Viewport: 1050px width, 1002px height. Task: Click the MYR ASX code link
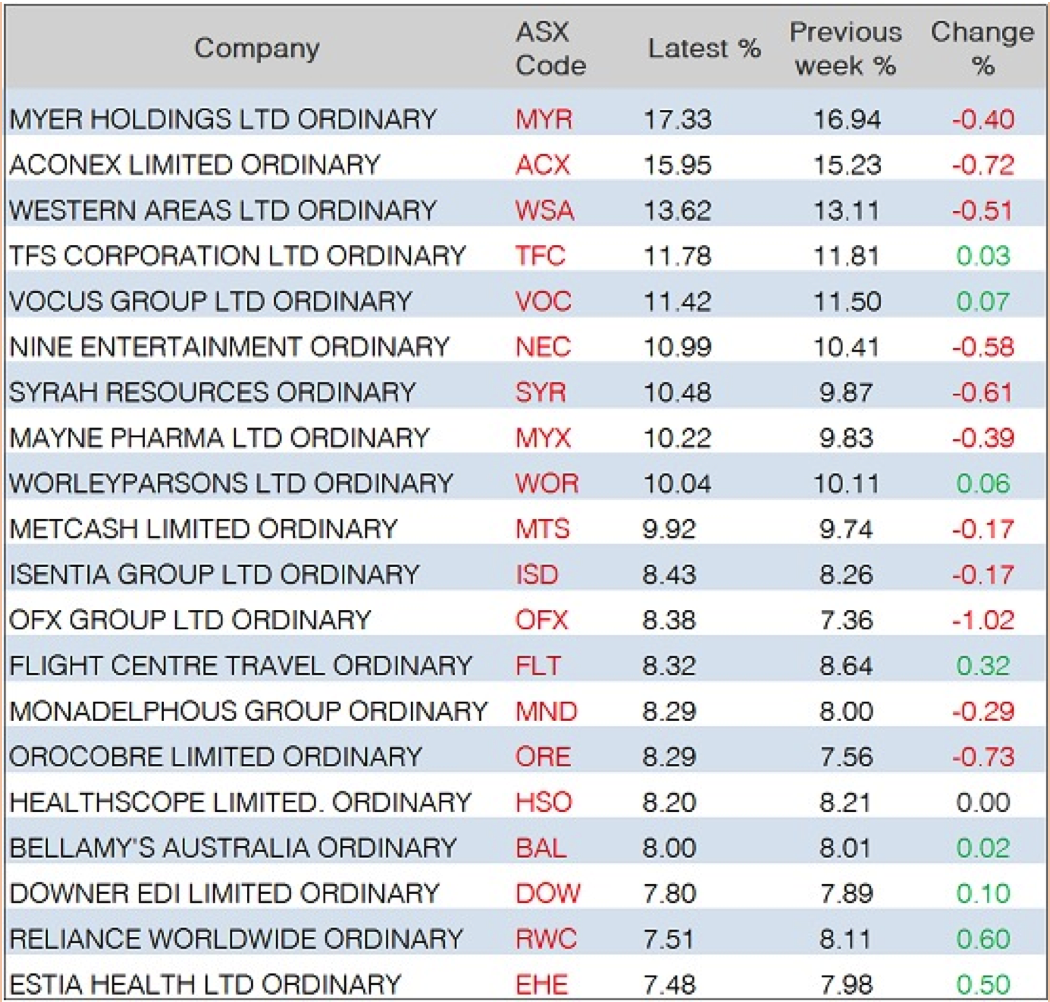coord(544,120)
